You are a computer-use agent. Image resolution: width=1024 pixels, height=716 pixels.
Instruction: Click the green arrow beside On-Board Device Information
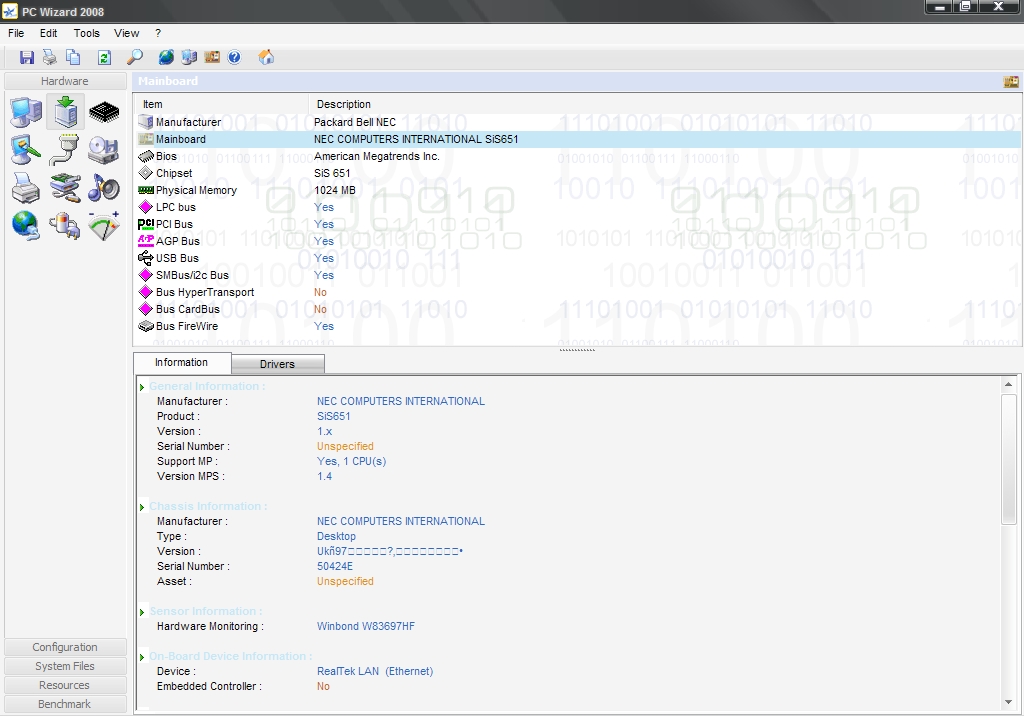142,657
